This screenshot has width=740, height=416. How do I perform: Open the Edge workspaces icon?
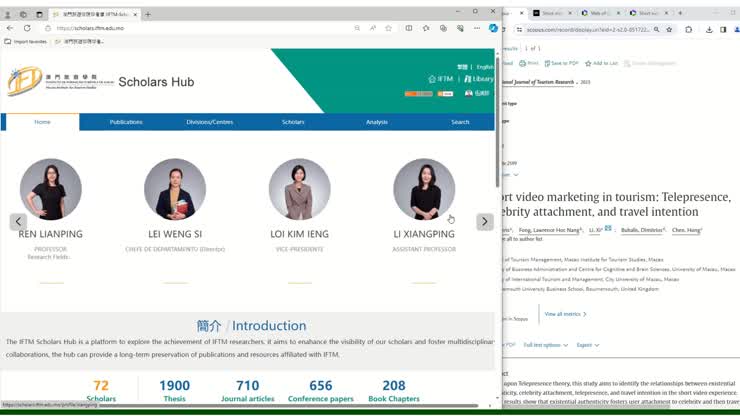pos(23,15)
